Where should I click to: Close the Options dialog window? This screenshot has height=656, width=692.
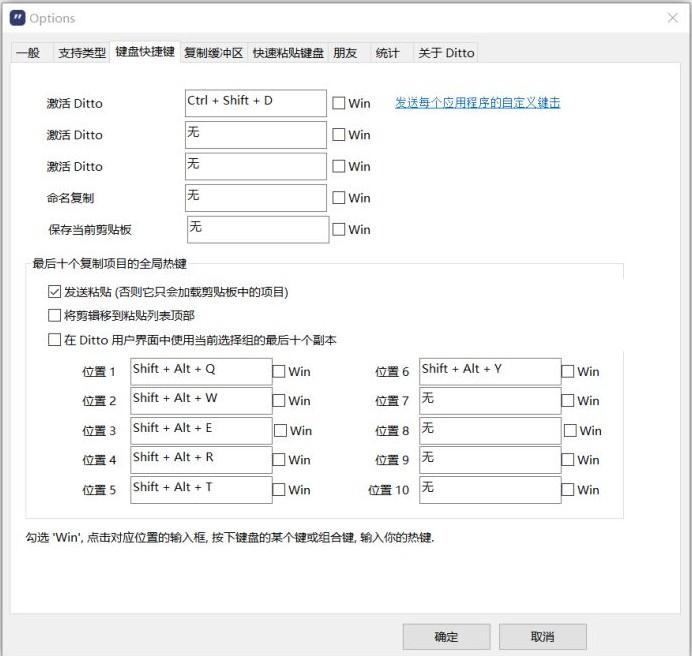point(673,18)
